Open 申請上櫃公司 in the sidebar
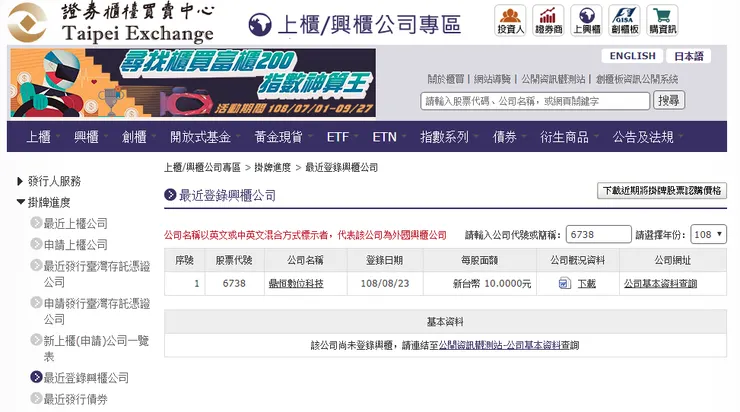Image resolution: width=740 pixels, height=412 pixels. click(x=76, y=244)
